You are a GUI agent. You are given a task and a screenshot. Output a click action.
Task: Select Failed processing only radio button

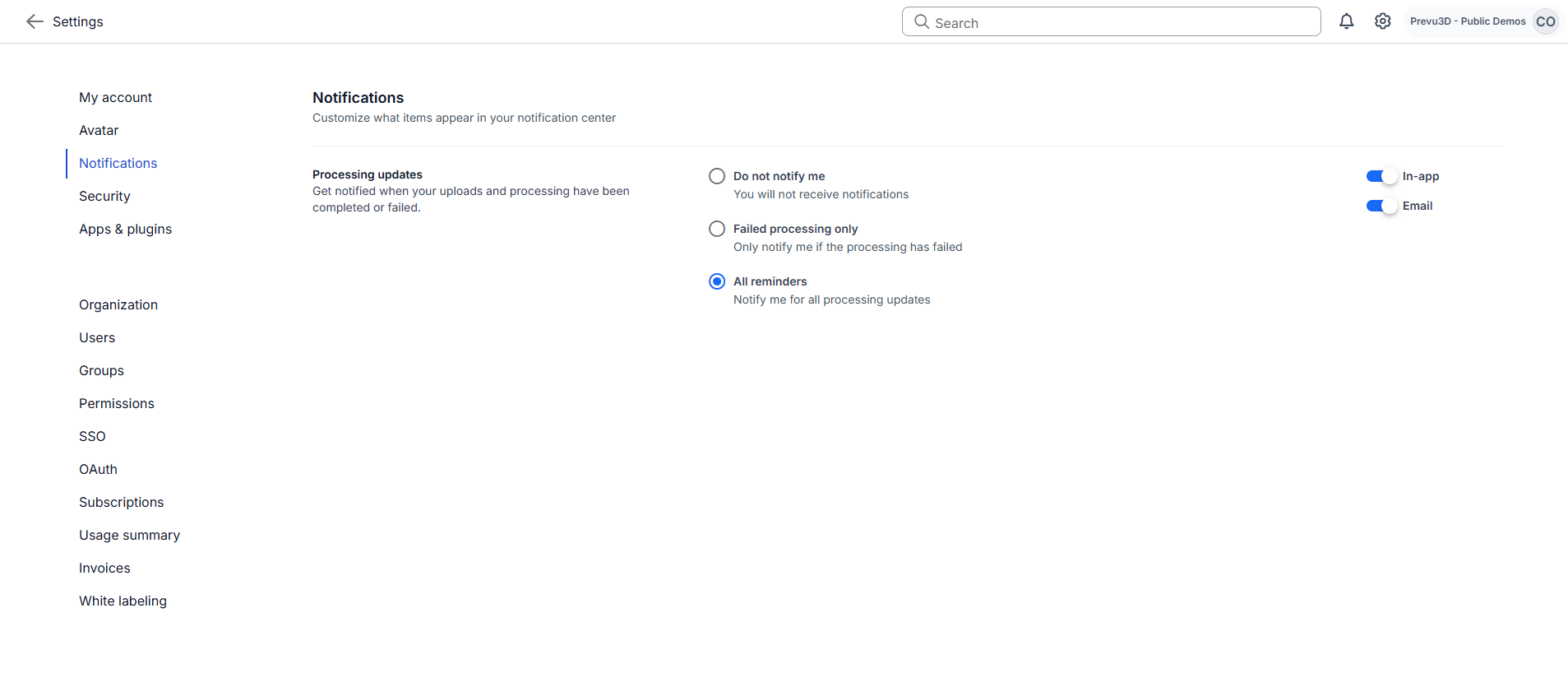[x=717, y=229]
